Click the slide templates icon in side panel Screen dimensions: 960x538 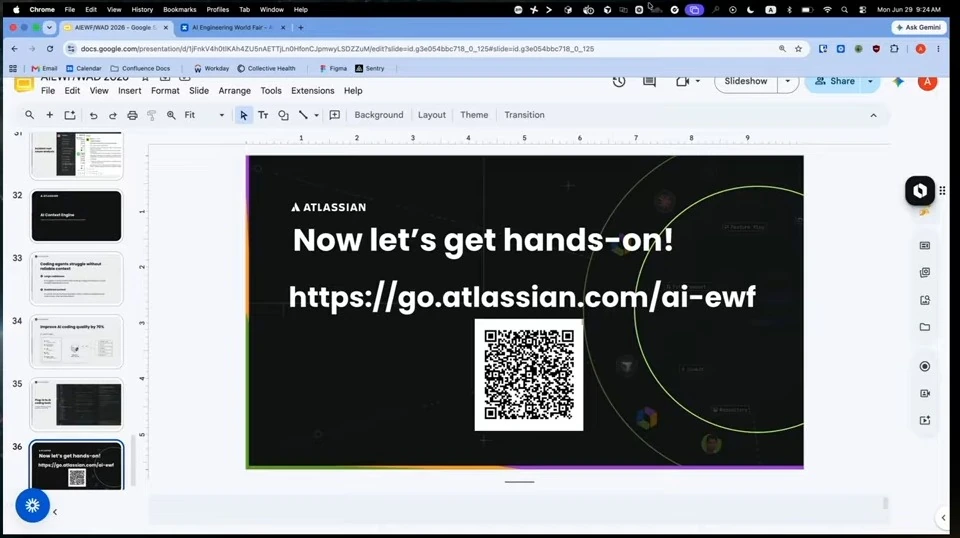click(925, 245)
